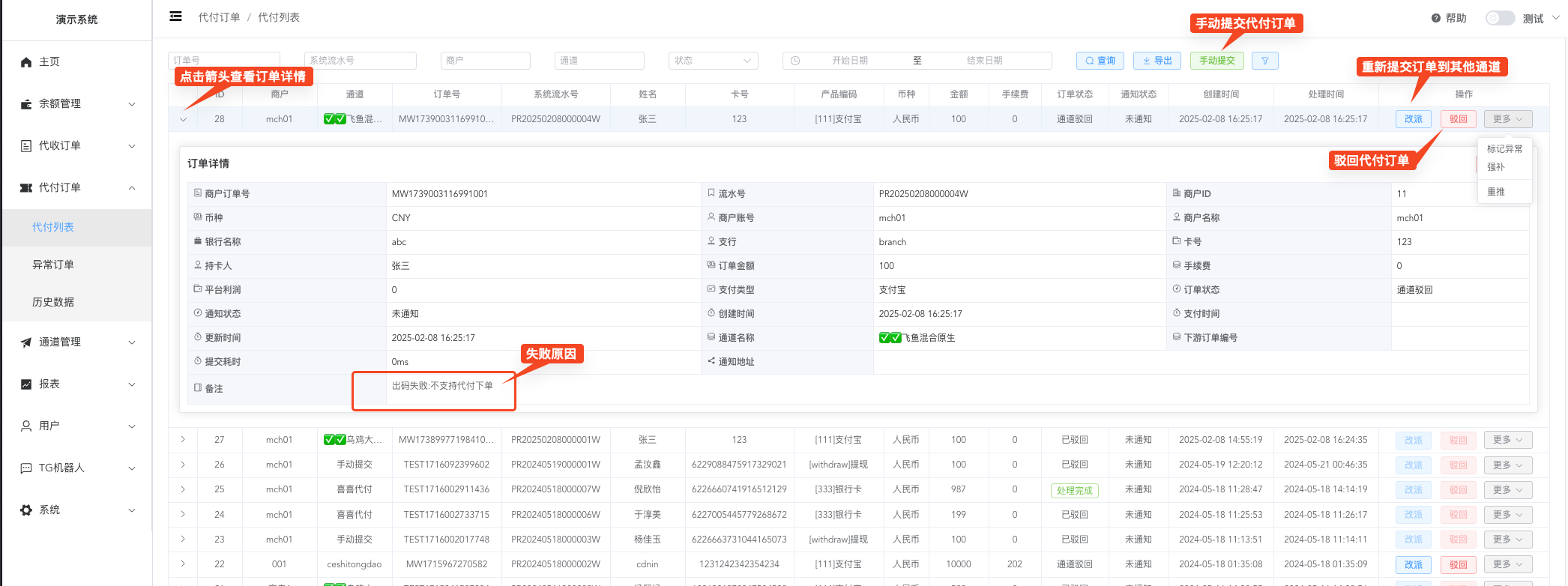Expand details for order row 27
The width and height of the screenshot is (1568, 586).
183,440
